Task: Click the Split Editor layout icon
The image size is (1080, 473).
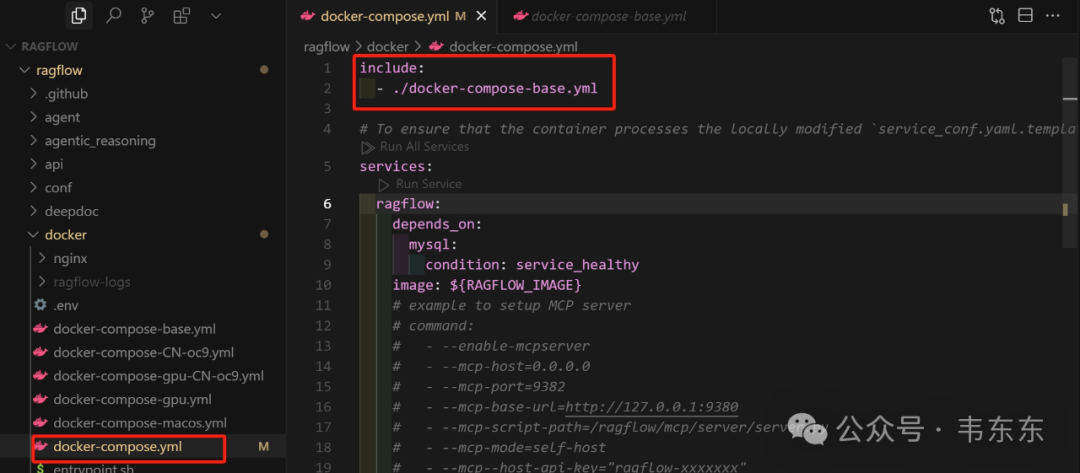Action: click(x=1025, y=16)
